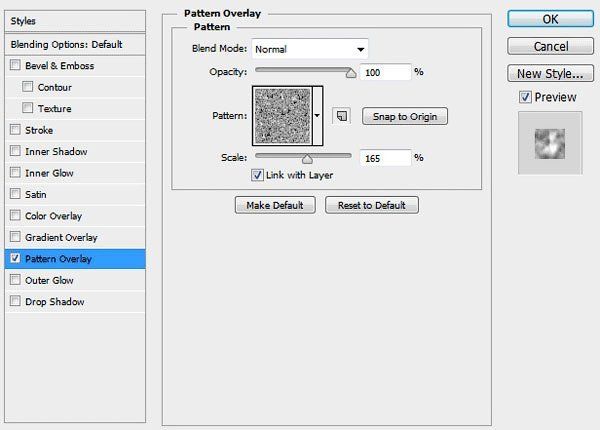Screen dimensions: 600x430
Task: Select the Gradient Overlay style label
Action: click(61, 237)
